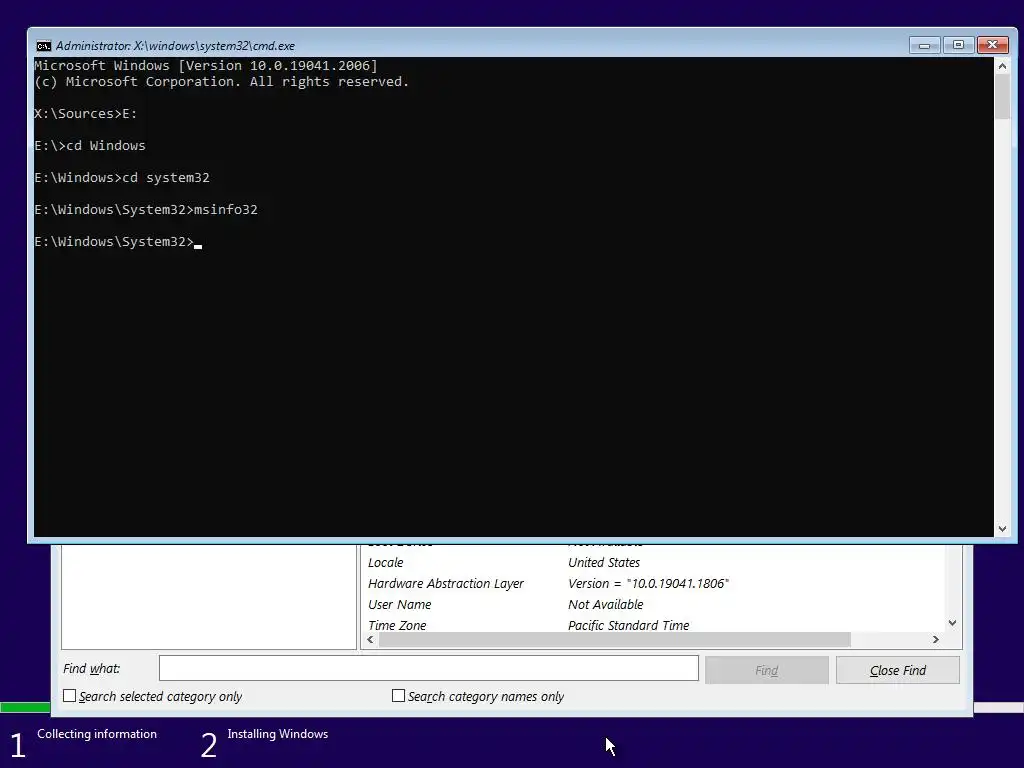
Task: Enable Search category names only checkbox
Action: coord(398,696)
